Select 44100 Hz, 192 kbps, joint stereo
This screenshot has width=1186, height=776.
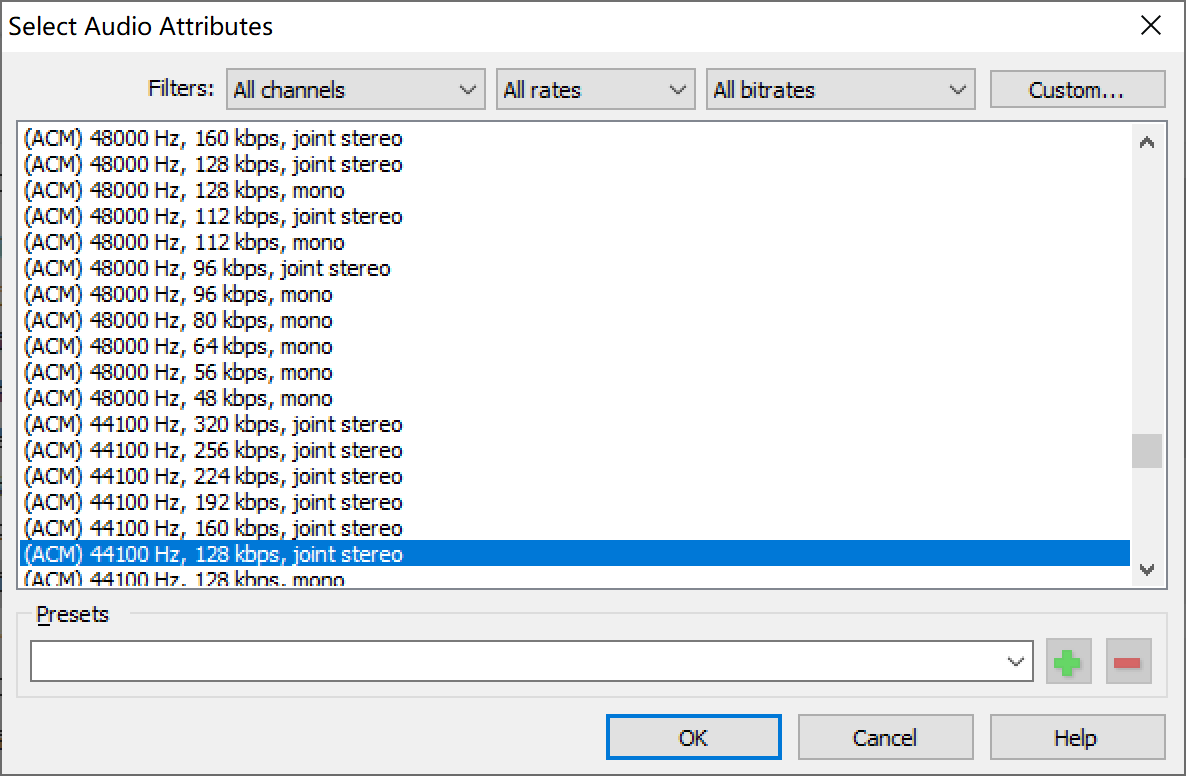coord(212,503)
